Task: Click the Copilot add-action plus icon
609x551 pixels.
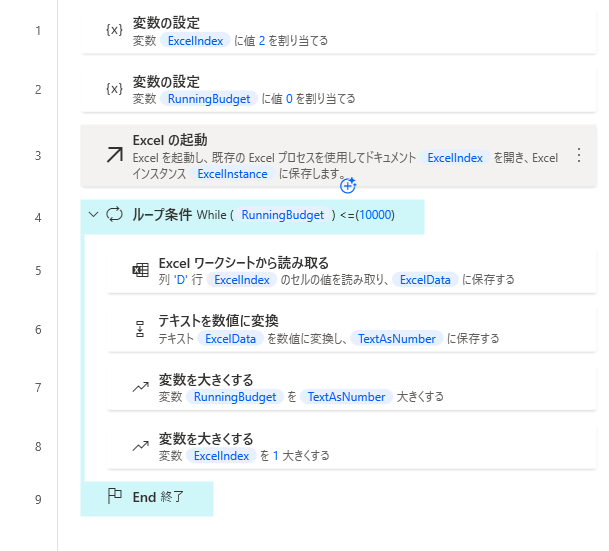Action: point(348,186)
